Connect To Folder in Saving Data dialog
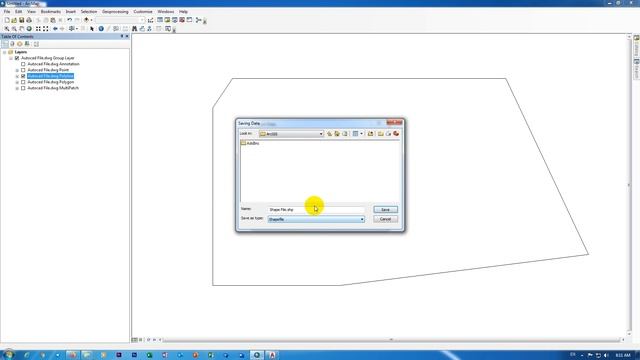Image resolution: width=640 pixels, height=360 pixels. click(x=371, y=133)
